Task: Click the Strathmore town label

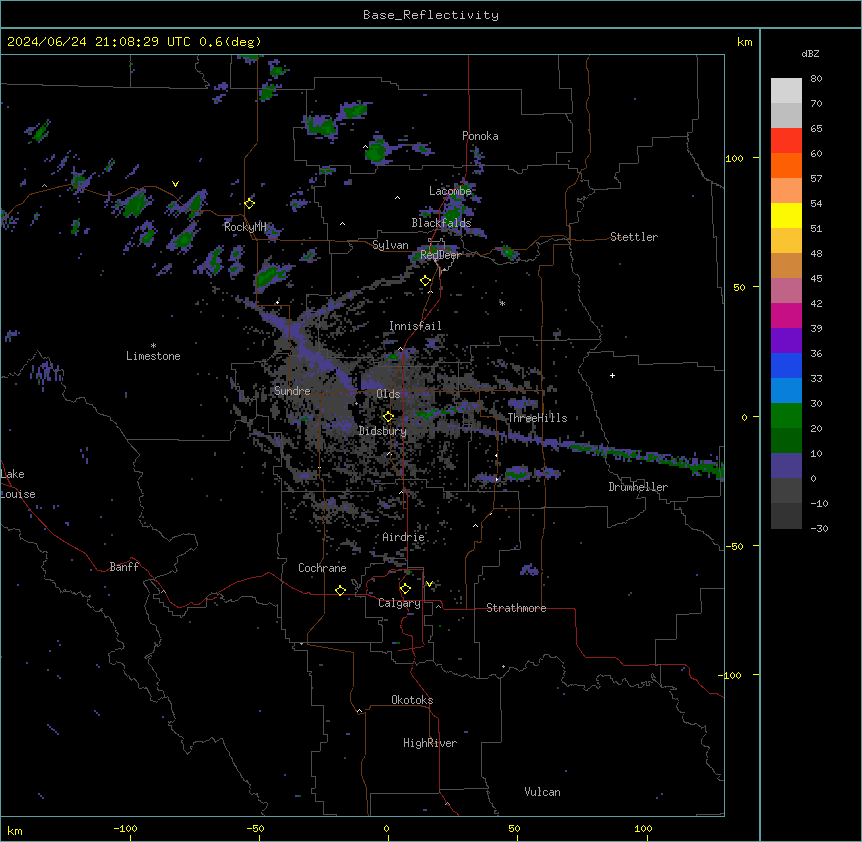Action: coord(516,608)
